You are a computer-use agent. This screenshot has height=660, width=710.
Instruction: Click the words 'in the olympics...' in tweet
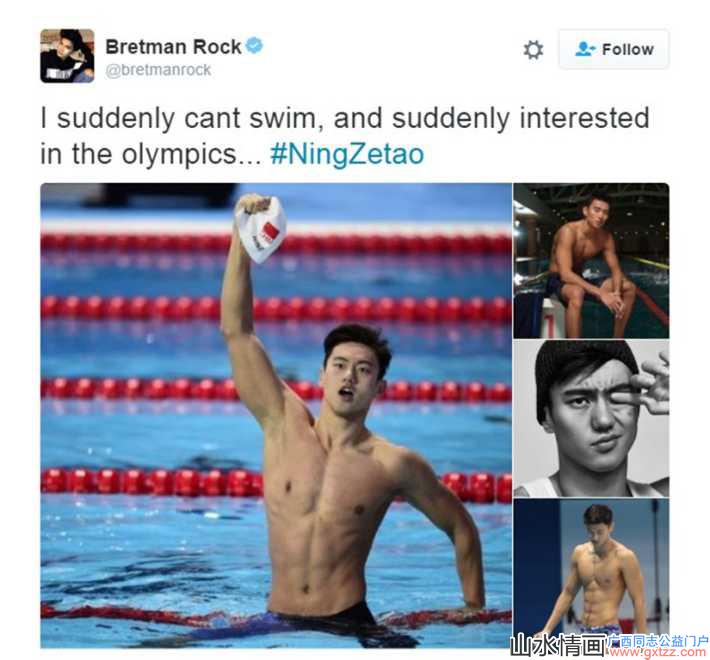[151, 154]
